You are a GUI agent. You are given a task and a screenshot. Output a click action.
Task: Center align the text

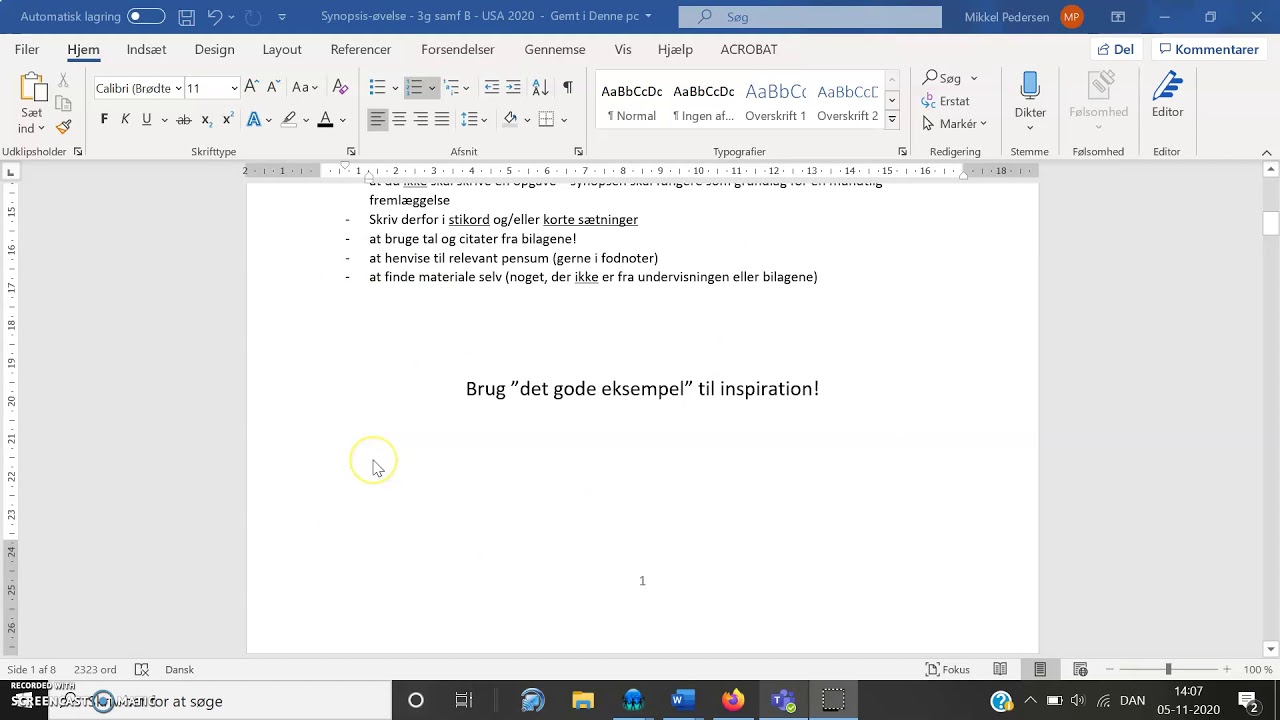(x=399, y=120)
